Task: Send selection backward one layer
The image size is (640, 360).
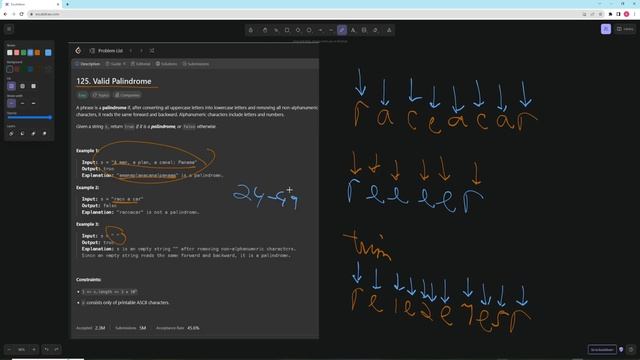Action: [x=22, y=133]
